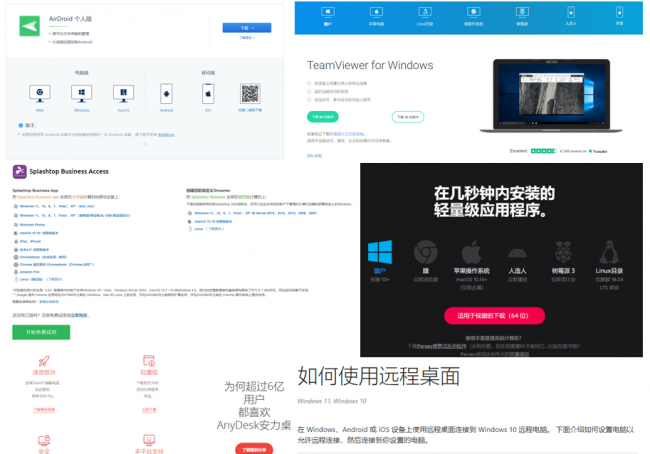The image size is (650, 454).
Task: Select the AirDroid Web monitor icon
Action: coord(40,94)
